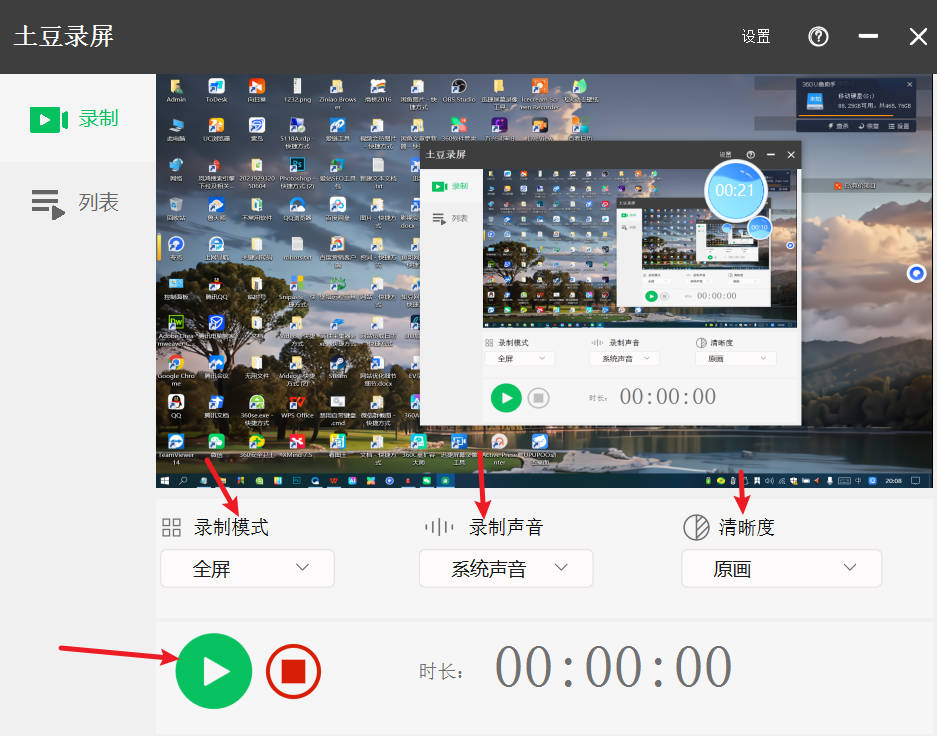Open the 列表 recordings list tab
The width and height of the screenshot is (937, 736).
pyautogui.click(x=77, y=203)
